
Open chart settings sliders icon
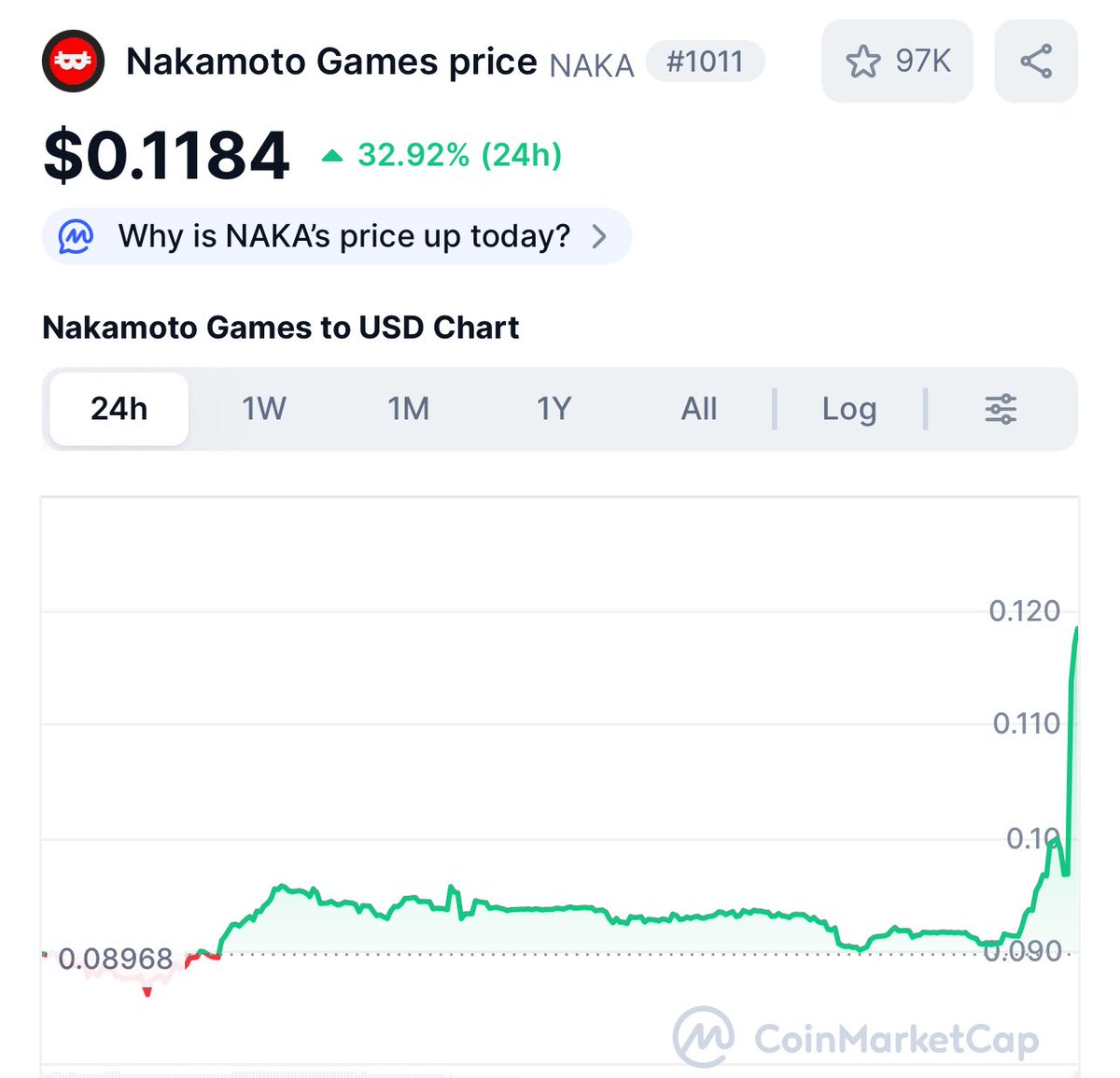(x=1001, y=409)
